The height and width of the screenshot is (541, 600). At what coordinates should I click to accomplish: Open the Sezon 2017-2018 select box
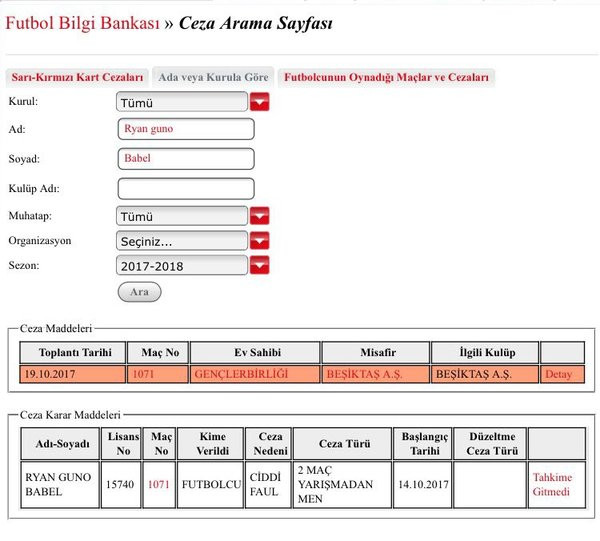point(182,265)
